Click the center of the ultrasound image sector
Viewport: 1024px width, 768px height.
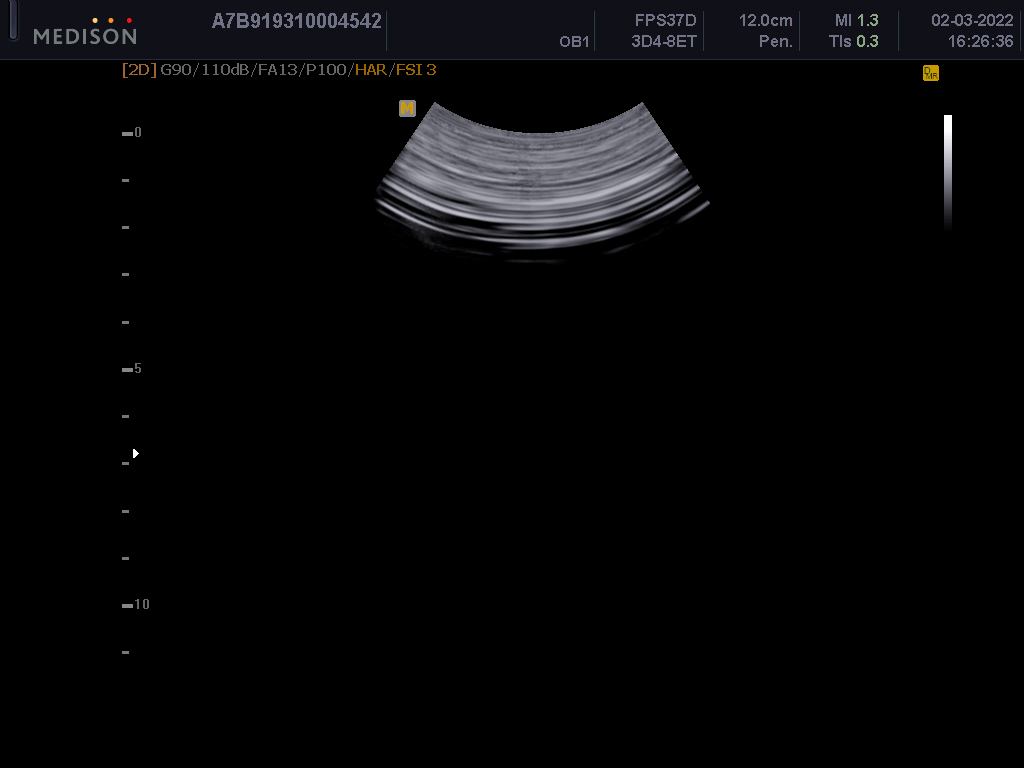tap(542, 185)
